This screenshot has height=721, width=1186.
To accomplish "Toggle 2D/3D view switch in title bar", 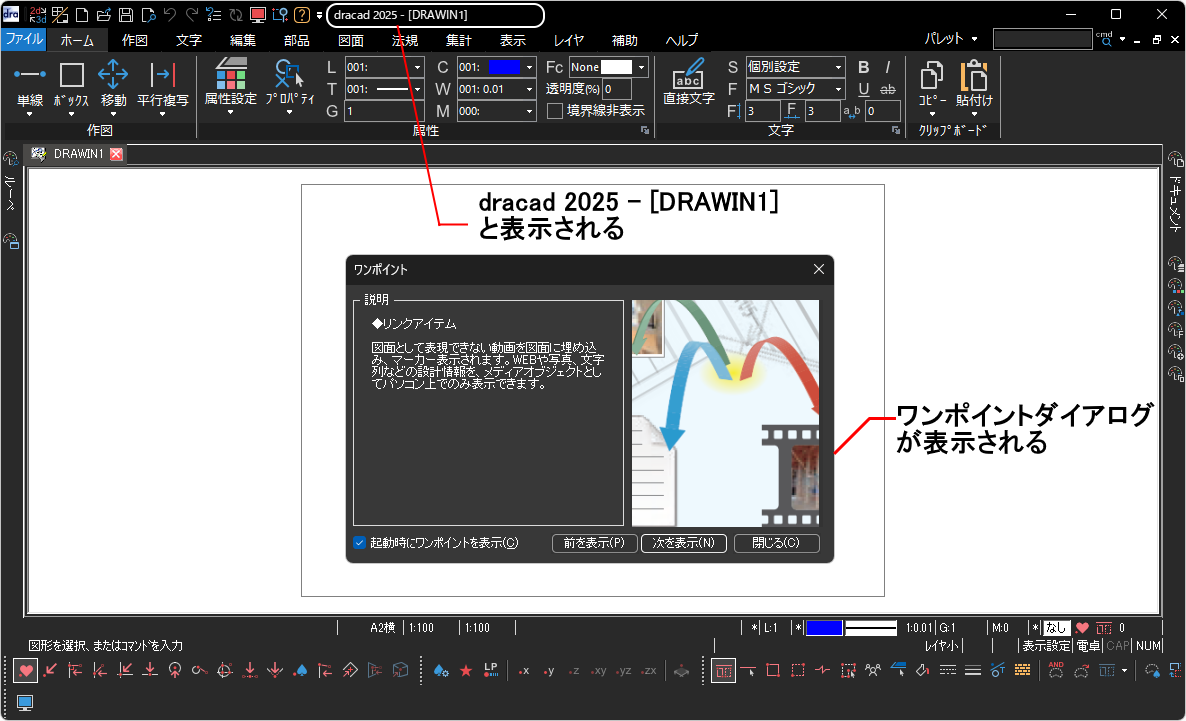I will point(37,15).
